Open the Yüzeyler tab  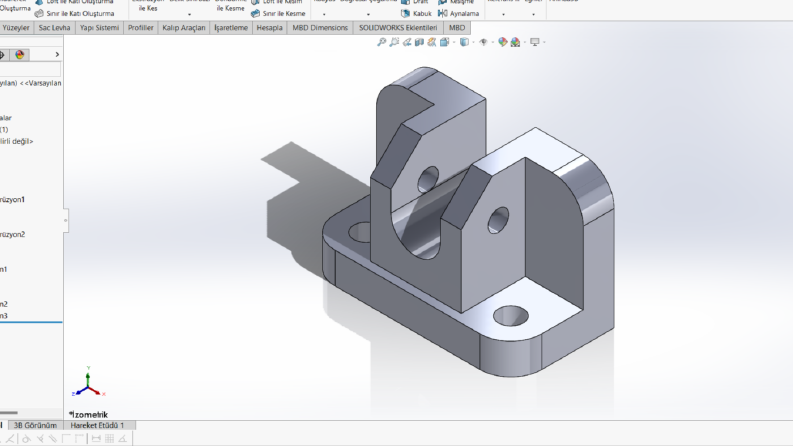16,28
